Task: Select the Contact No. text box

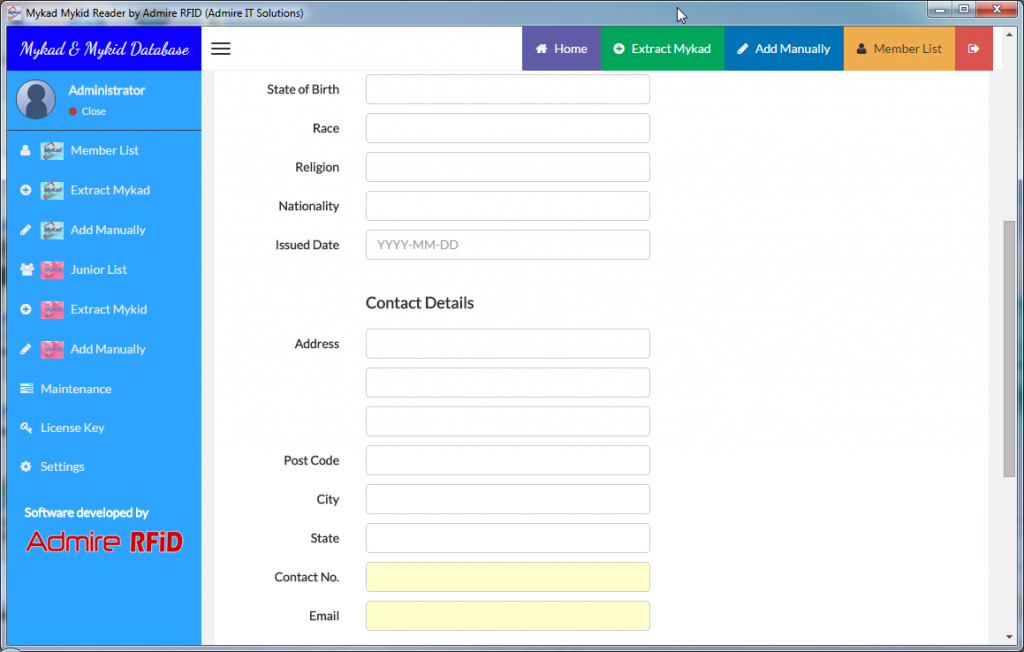Action: point(507,577)
